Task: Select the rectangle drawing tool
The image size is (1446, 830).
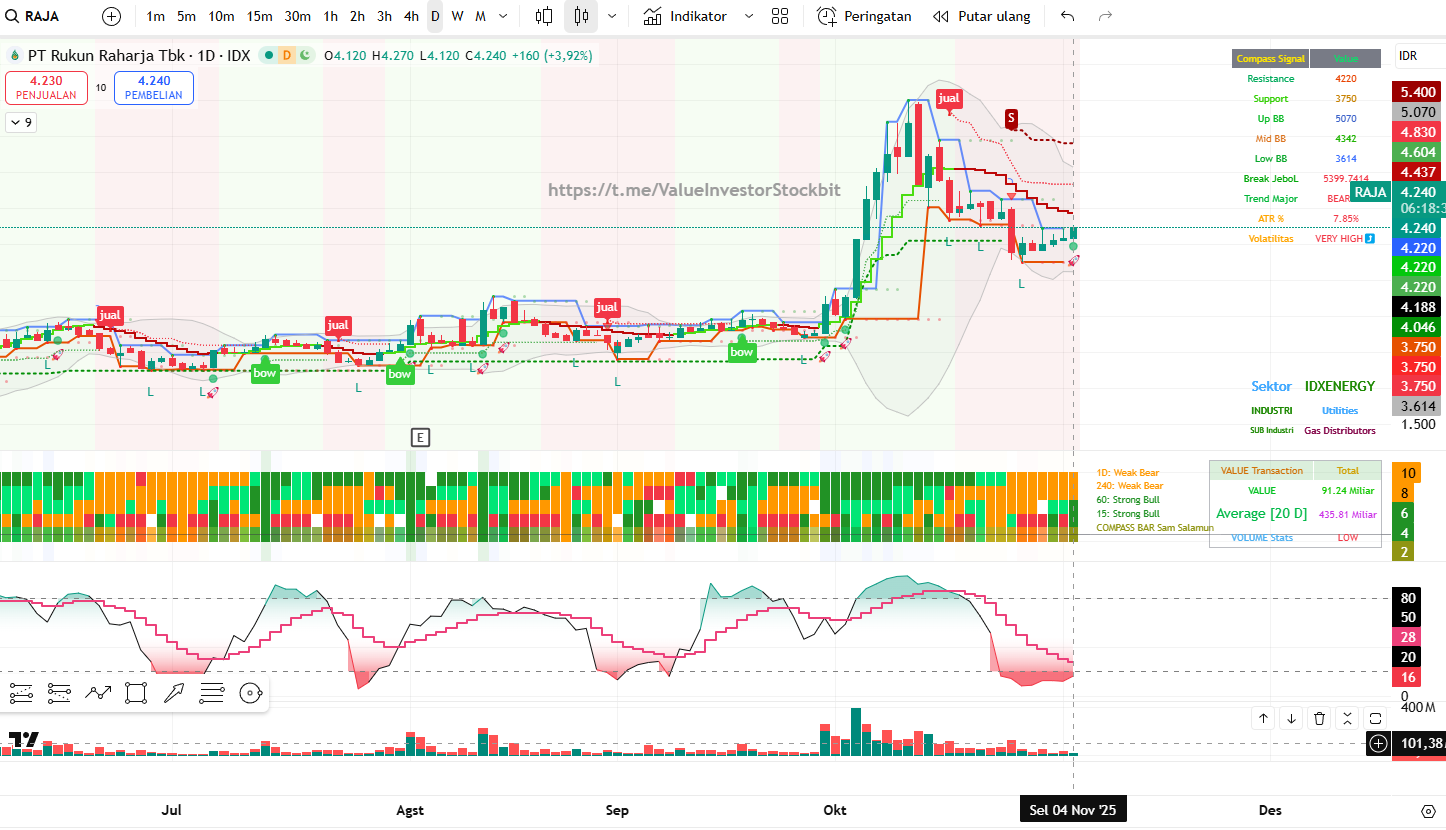Action: coord(136,692)
